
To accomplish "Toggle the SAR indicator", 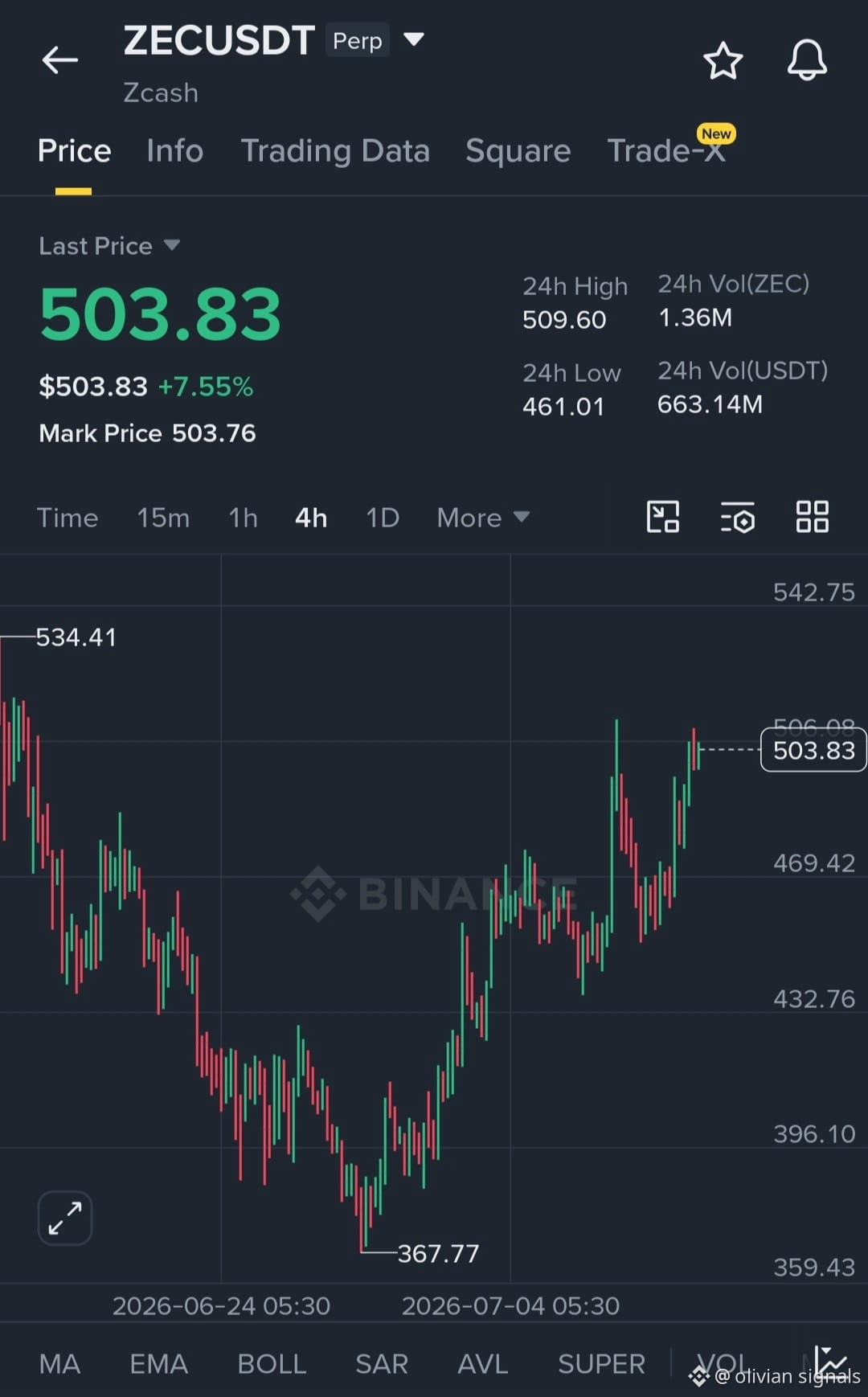I will click(382, 1364).
